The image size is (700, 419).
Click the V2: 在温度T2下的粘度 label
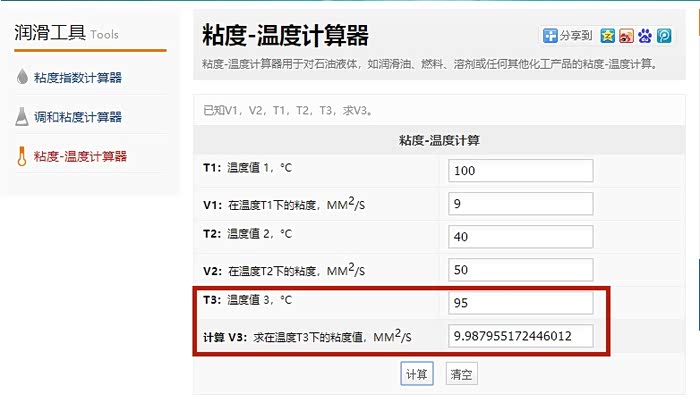284,270
